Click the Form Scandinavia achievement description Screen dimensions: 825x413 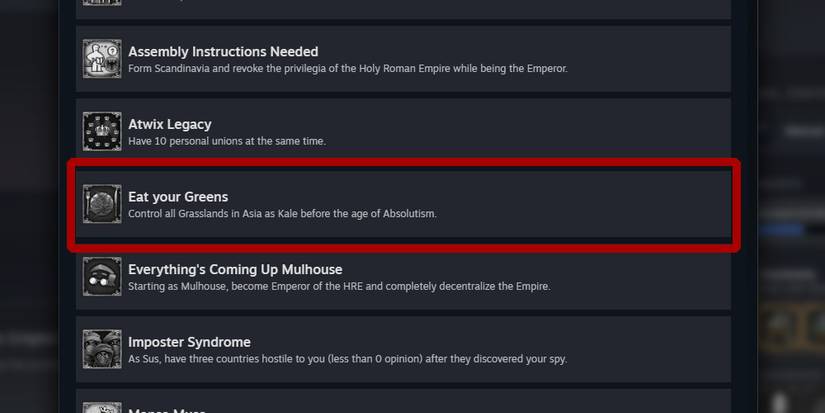(347, 69)
